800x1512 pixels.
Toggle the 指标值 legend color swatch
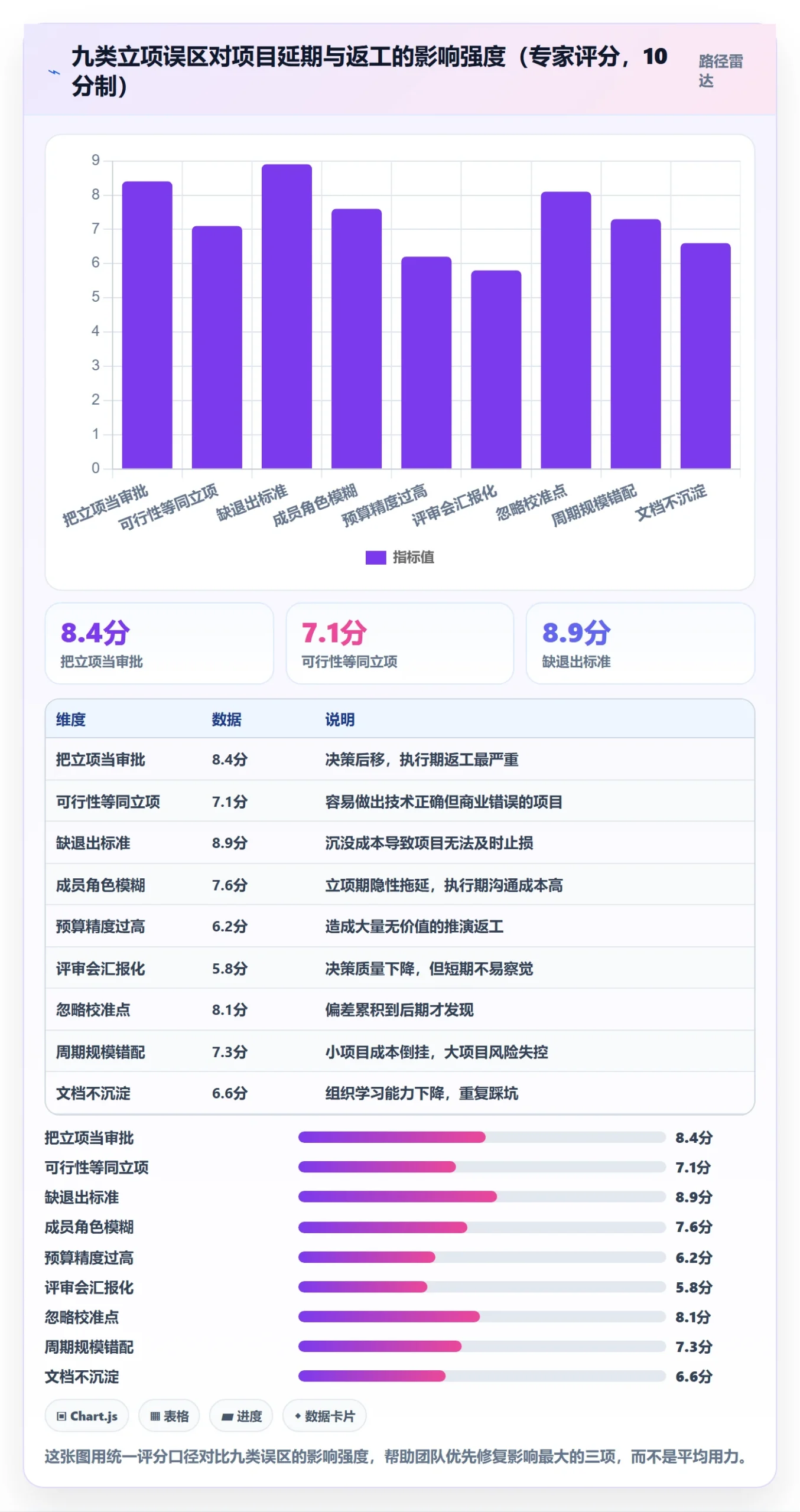tap(375, 557)
